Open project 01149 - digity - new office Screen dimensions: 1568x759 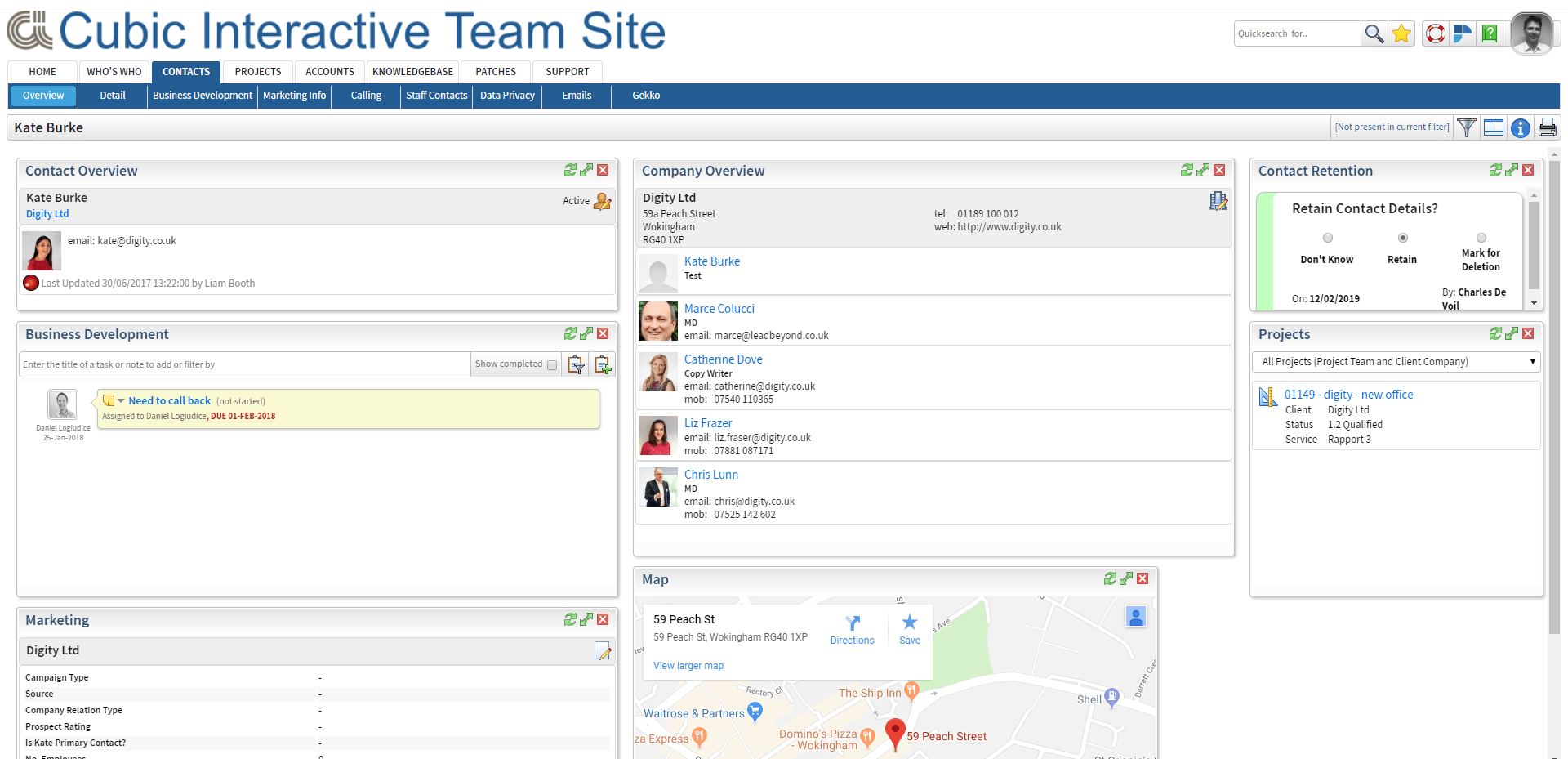pos(1348,395)
